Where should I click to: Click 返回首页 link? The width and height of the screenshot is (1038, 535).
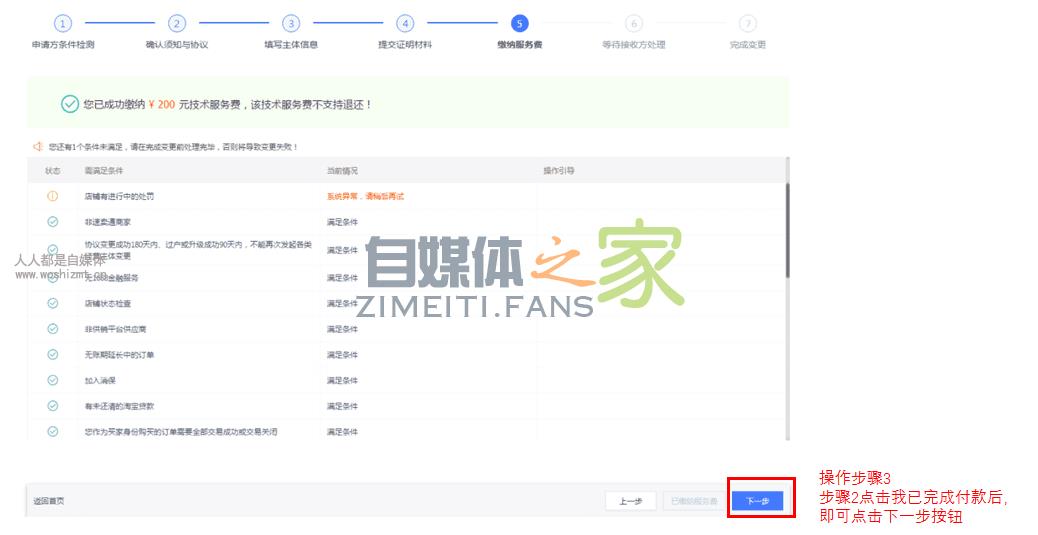pyautogui.click(x=49, y=501)
